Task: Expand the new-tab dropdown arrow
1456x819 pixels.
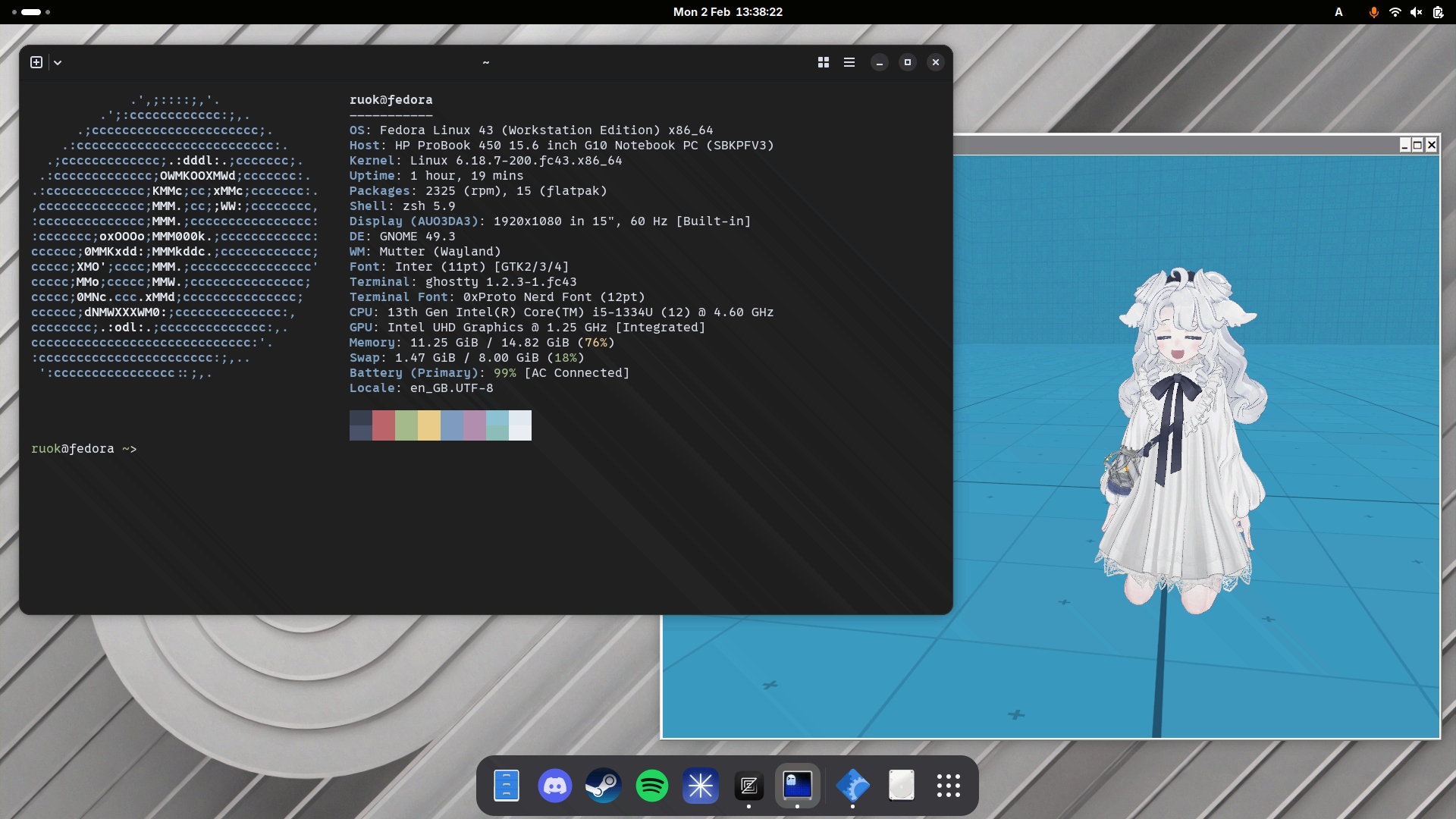Action: tap(58, 63)
